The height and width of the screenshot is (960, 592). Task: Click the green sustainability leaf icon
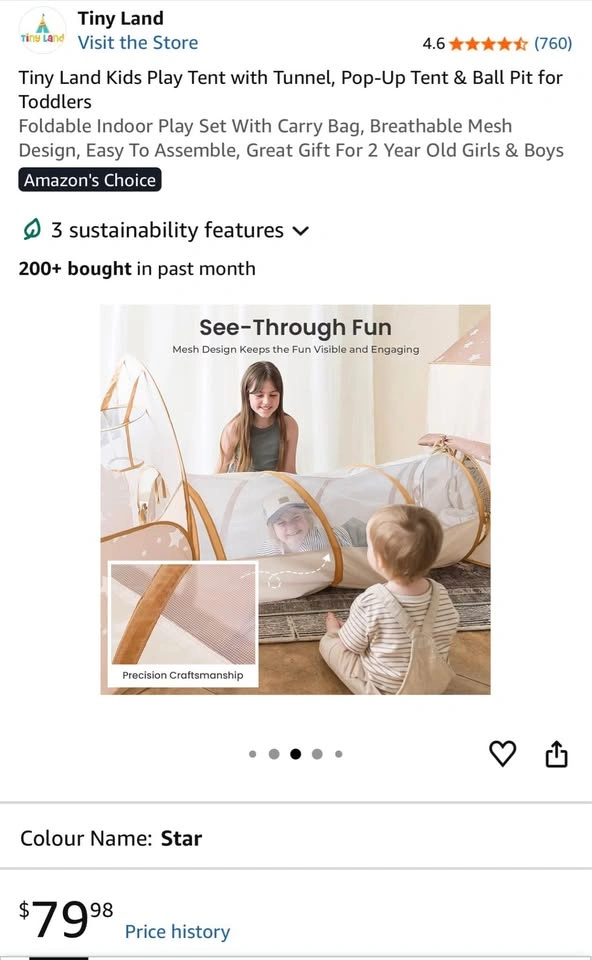32,230
